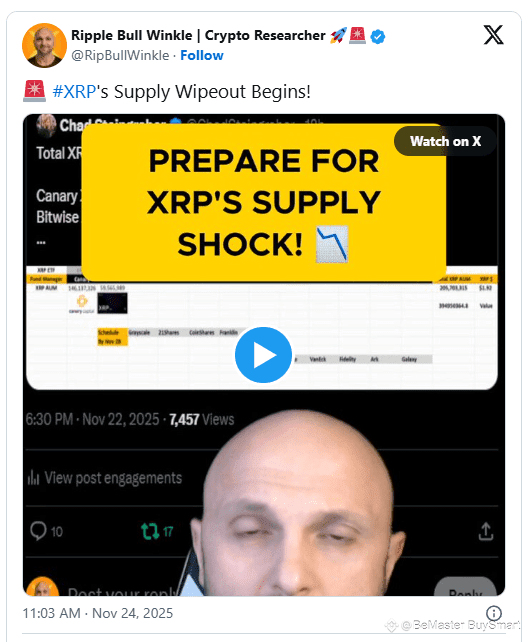Play the embedded video
Image resolution: width=528 pixels, height=642 pixels.
coord(263,355)
